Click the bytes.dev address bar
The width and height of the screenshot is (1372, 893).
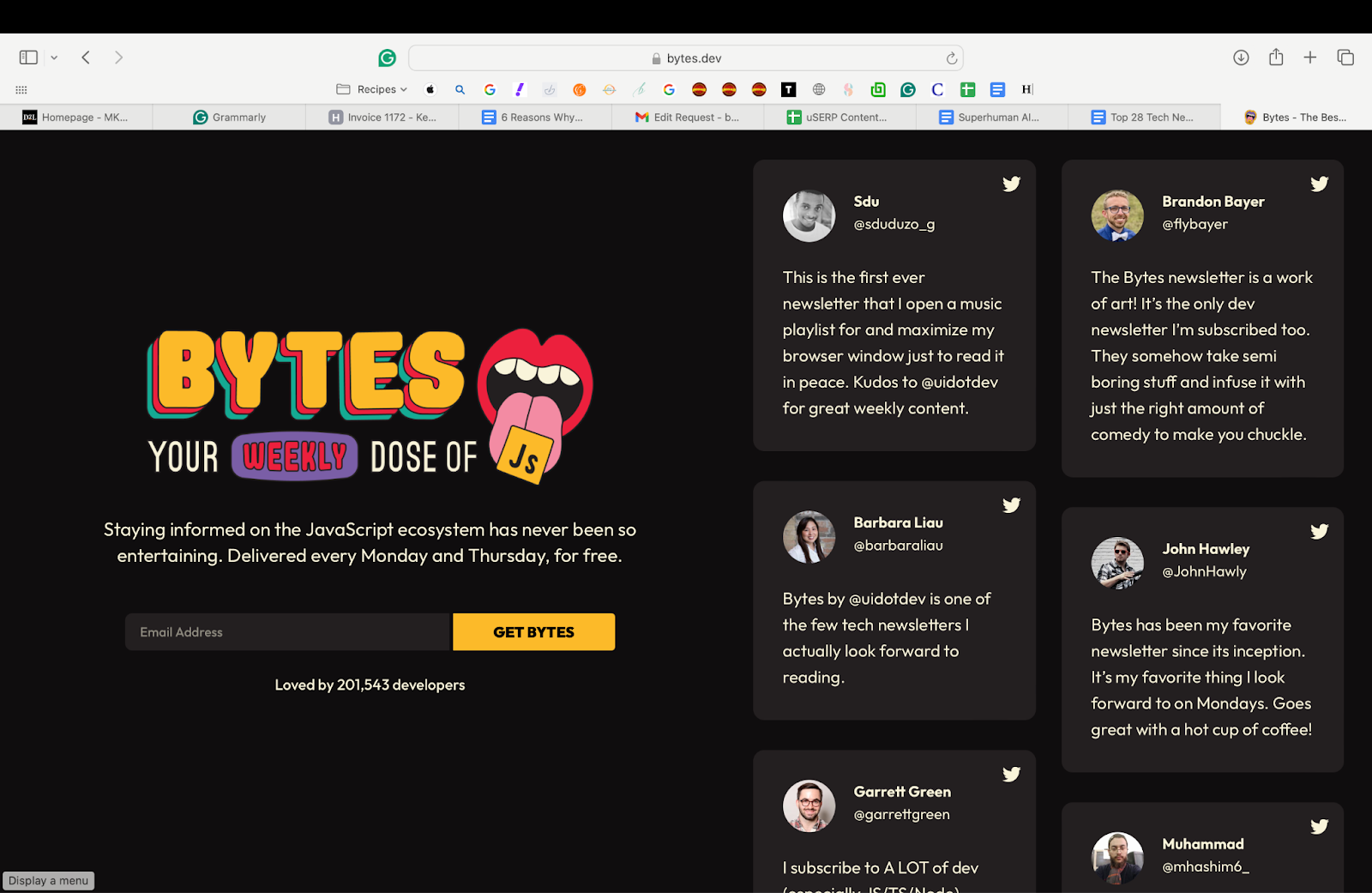point(686,58)
